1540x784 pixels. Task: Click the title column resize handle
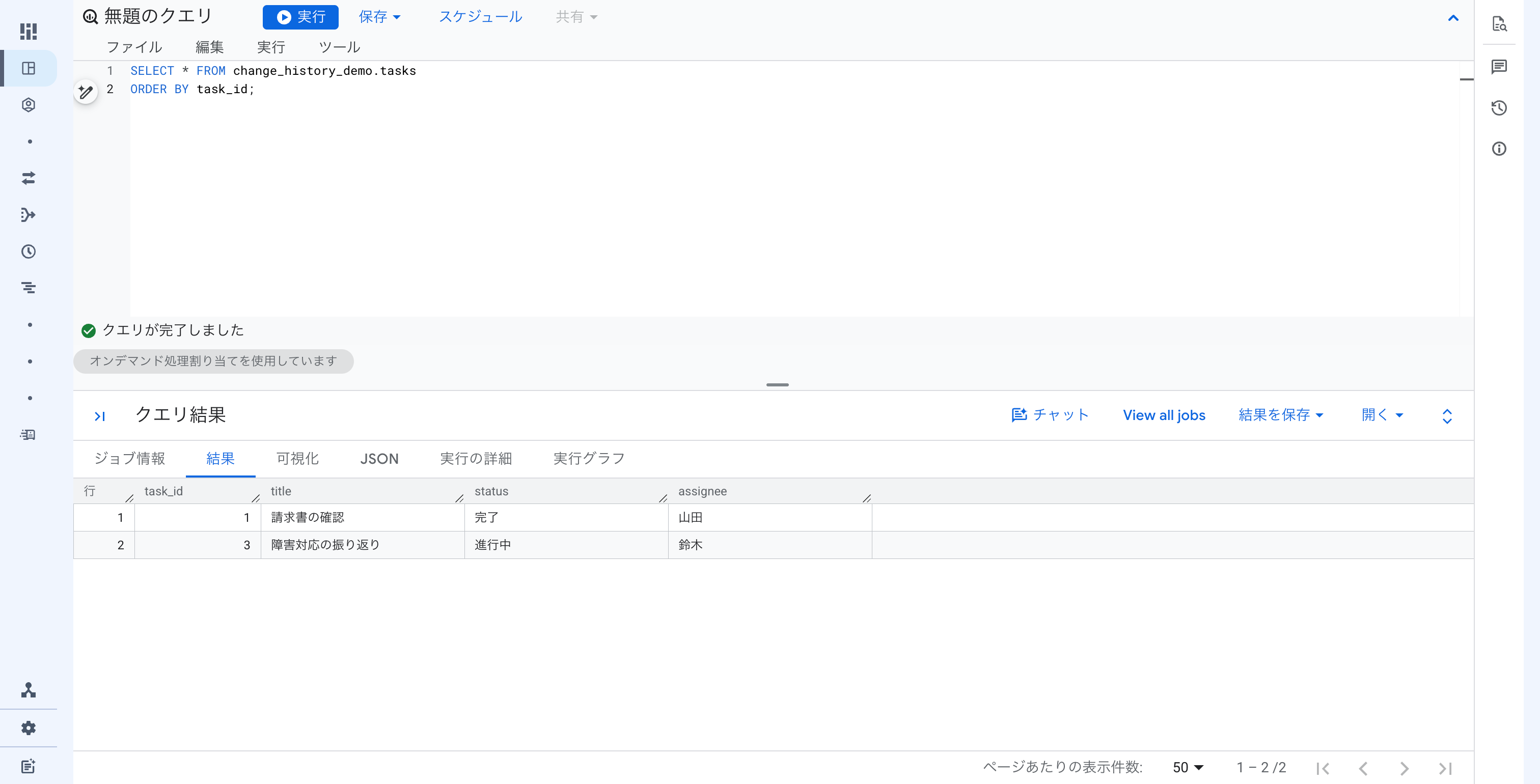459,498
